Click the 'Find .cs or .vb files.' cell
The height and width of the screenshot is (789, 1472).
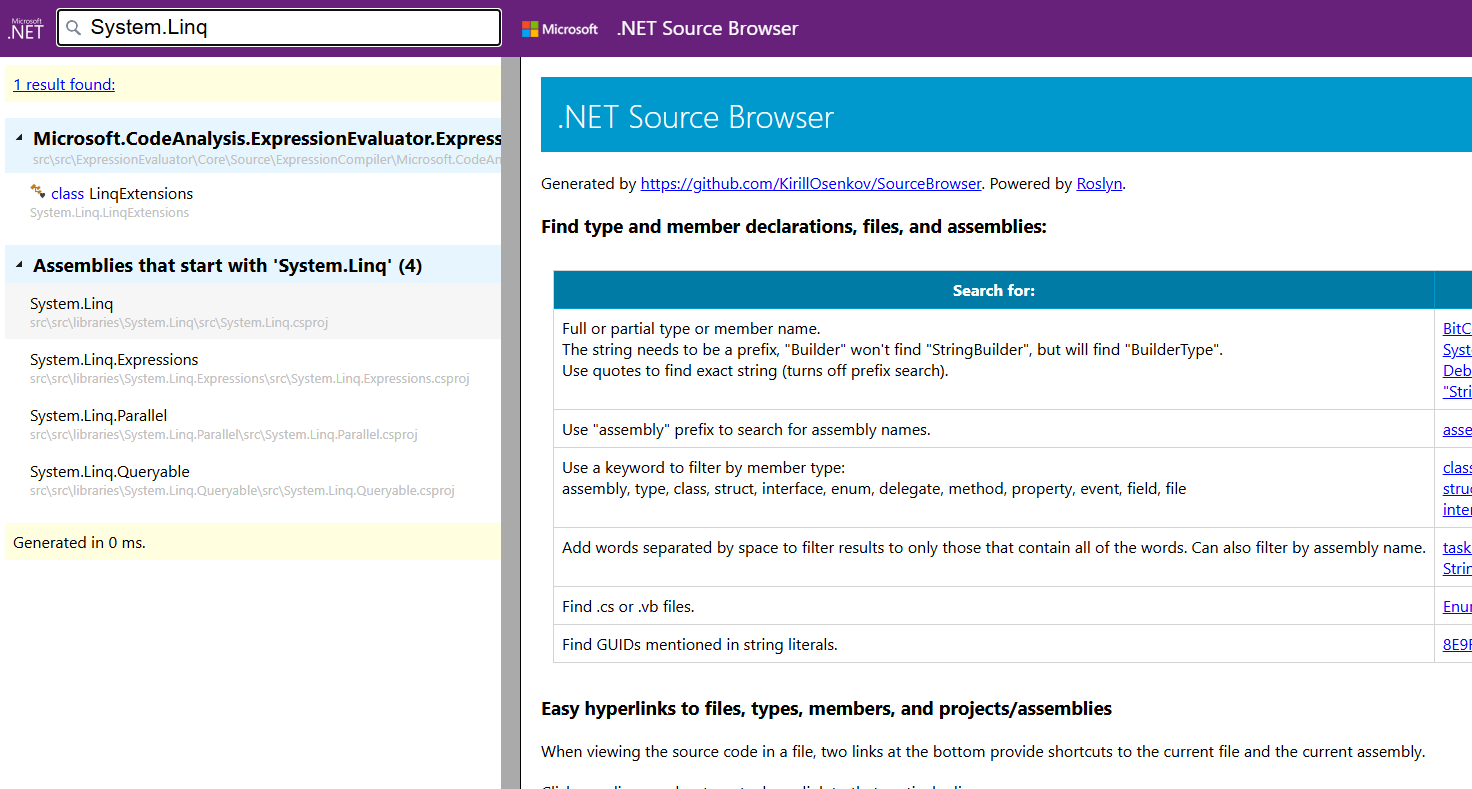994,606
